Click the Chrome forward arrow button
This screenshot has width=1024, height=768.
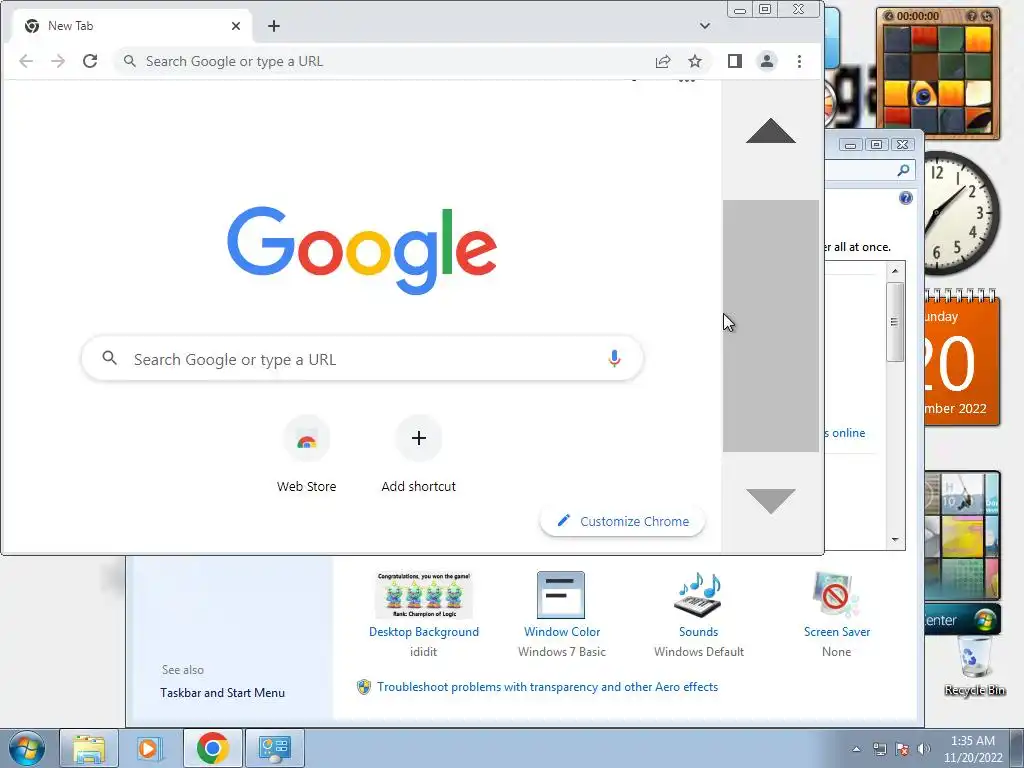pyautogui.click(x=58, y=61)
